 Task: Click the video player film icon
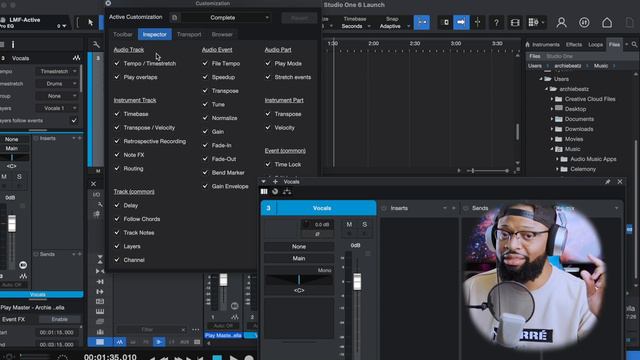[515, 23]
